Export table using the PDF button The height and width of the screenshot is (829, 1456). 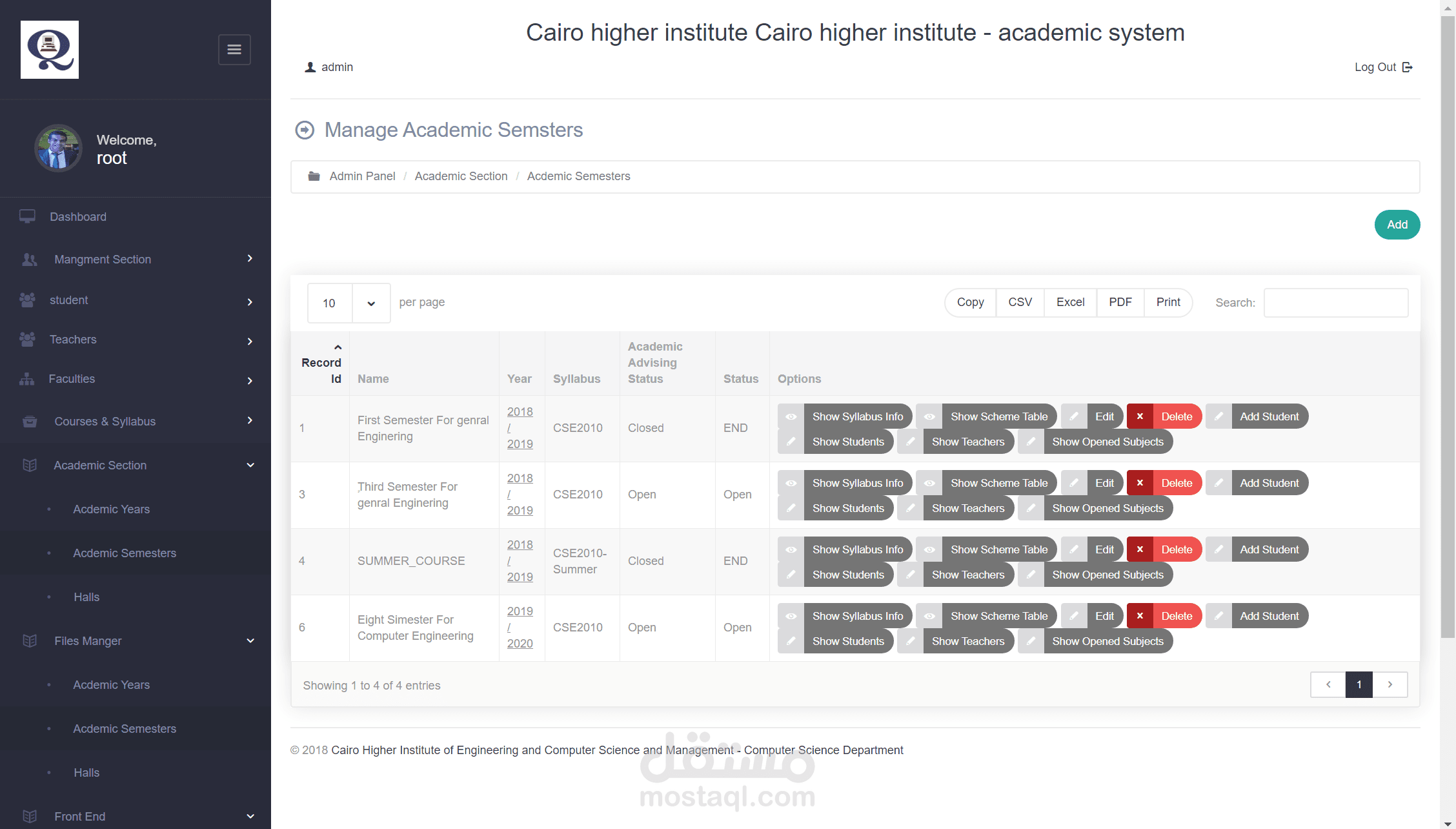1120,302
